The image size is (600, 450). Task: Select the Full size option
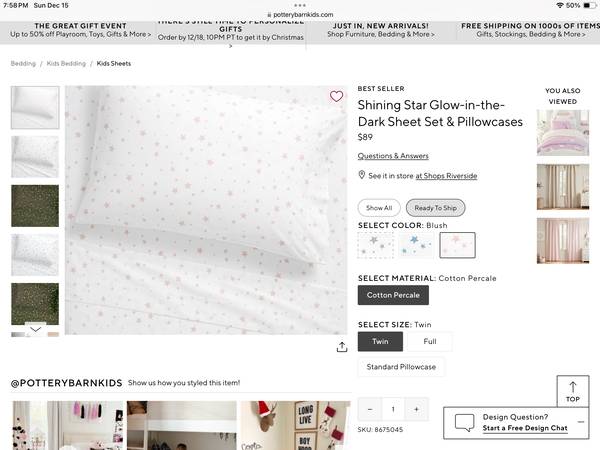tap(430, 341)
